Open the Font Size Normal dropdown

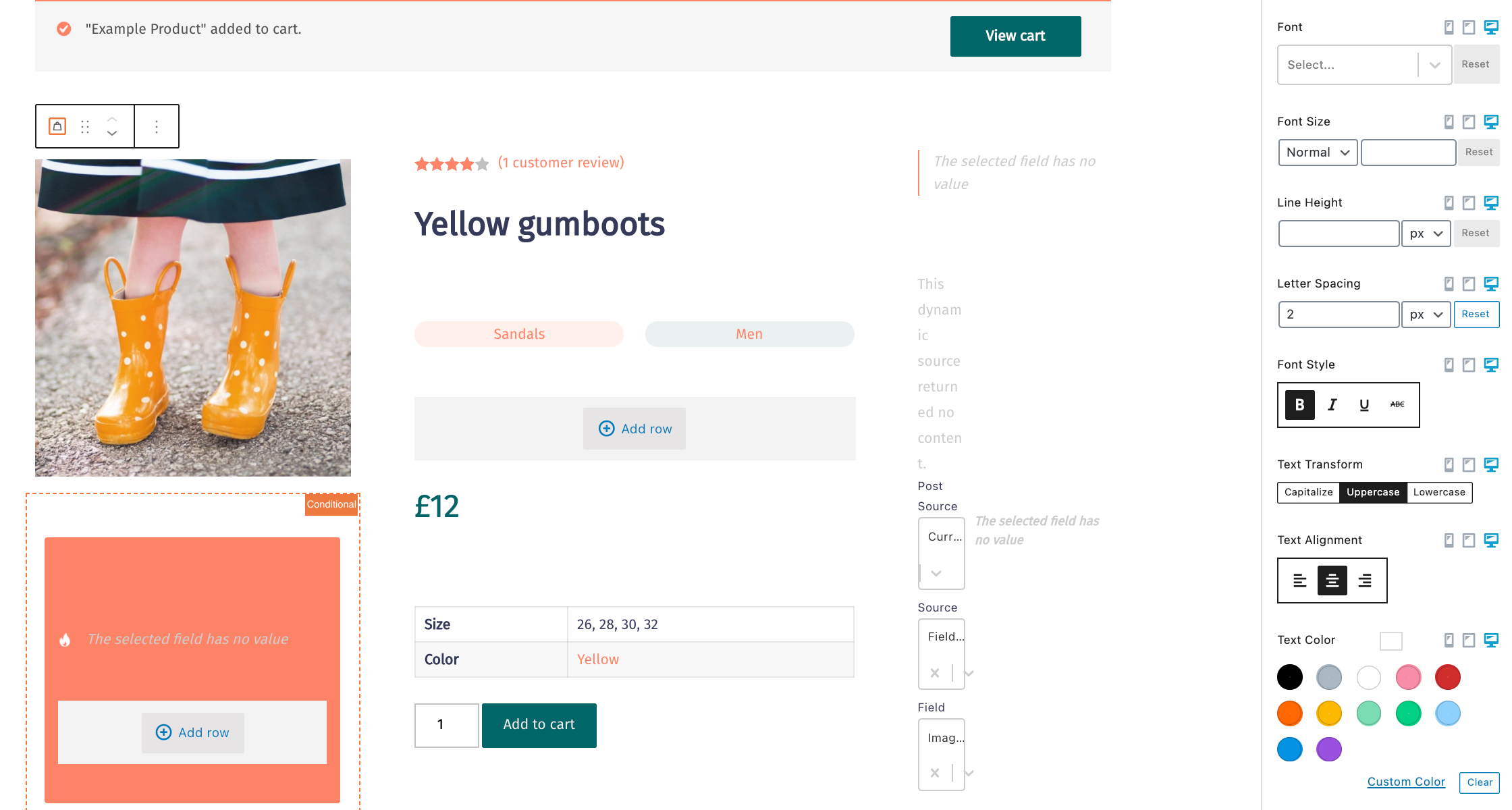[x=1317, y=153]
